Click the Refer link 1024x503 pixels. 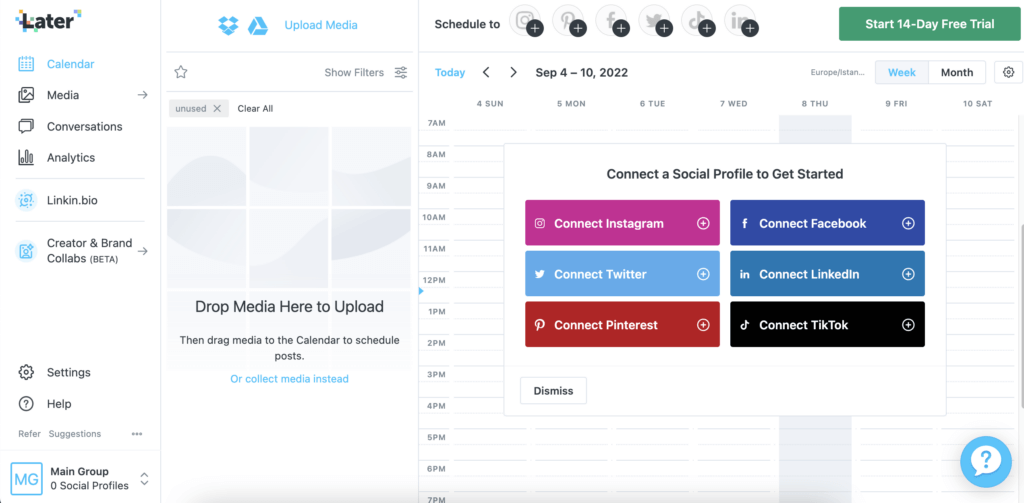[x=29, y=434]
